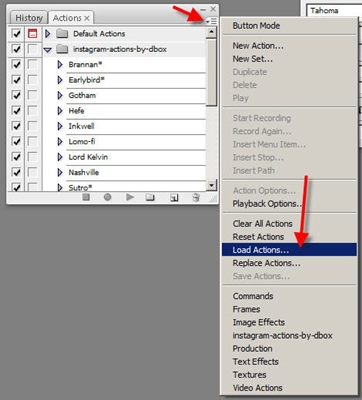The width and height of the screenshot is (362, 400).
Task: Toggle the Gotham action checkbox
Action: click(16, 95)
